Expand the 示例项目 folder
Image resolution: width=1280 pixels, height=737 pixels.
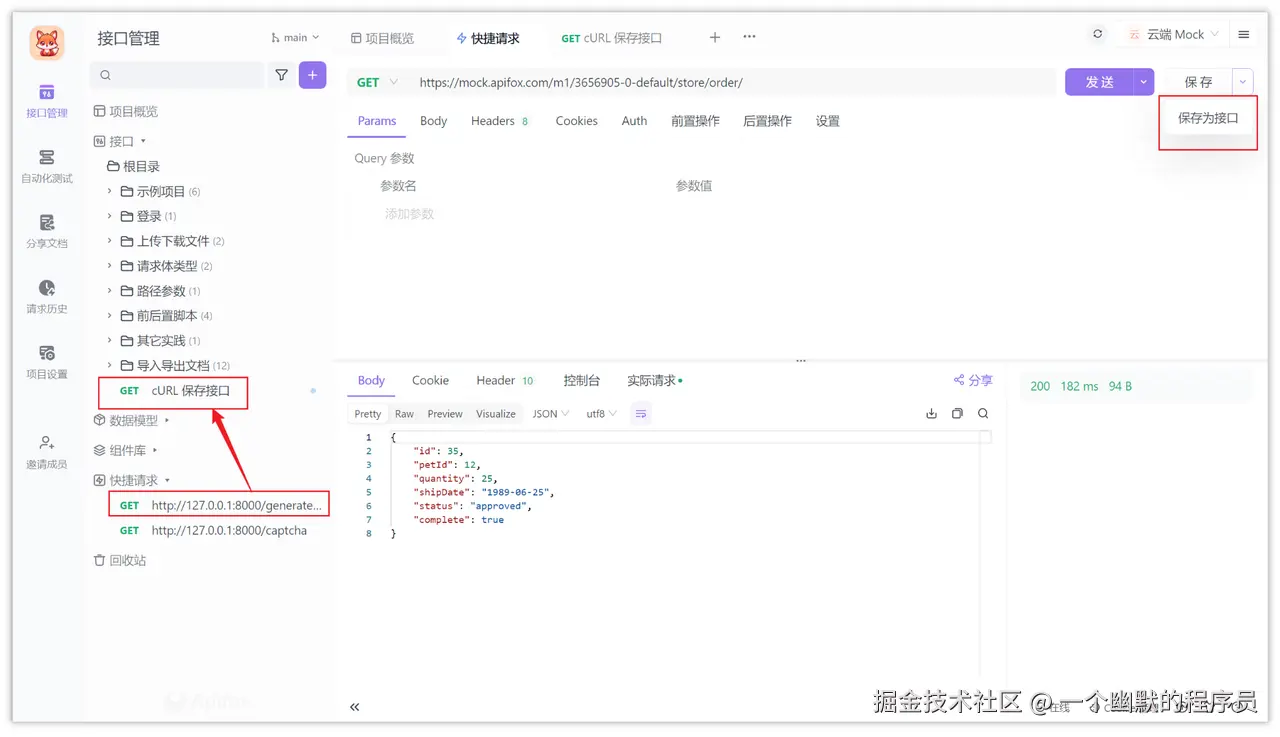(x=110, y=191)
